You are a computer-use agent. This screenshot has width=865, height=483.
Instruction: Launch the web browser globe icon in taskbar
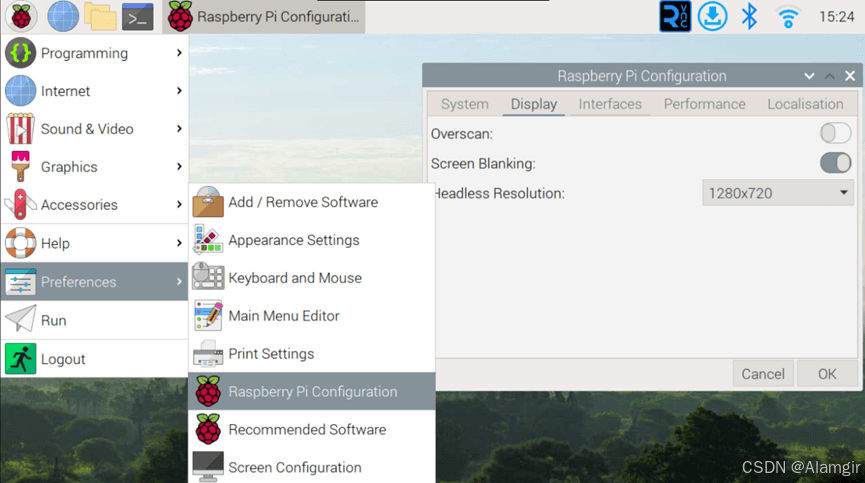tap(63, 17)
